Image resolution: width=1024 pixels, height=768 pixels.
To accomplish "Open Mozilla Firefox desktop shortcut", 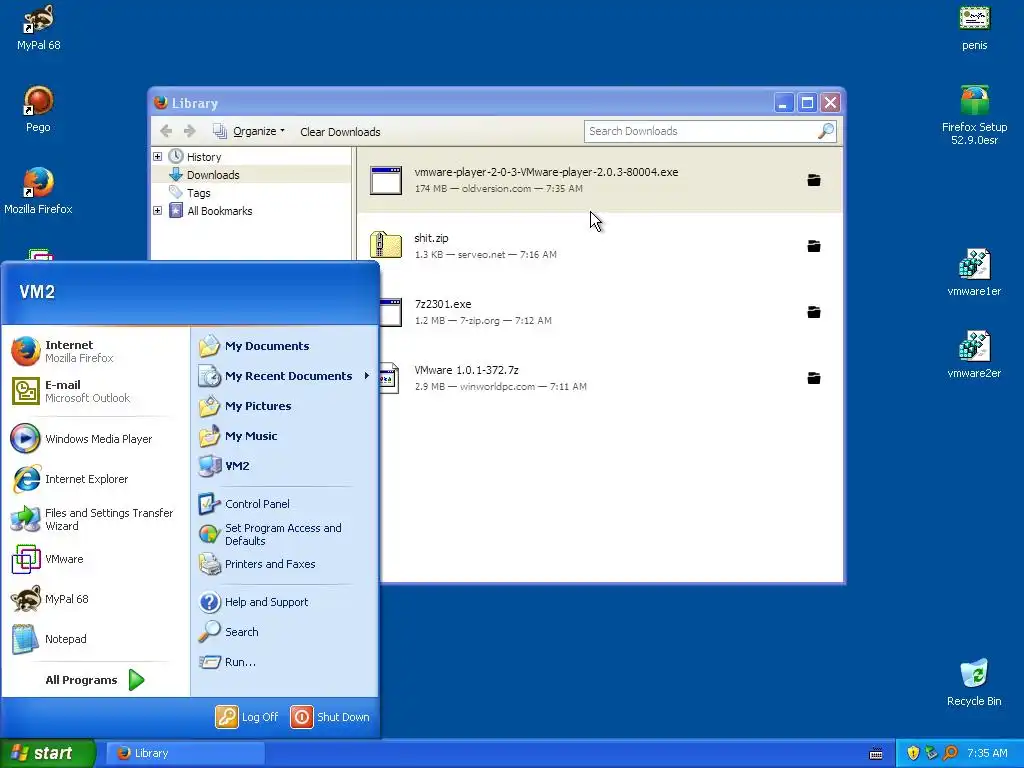I will [x=39, y=191].
